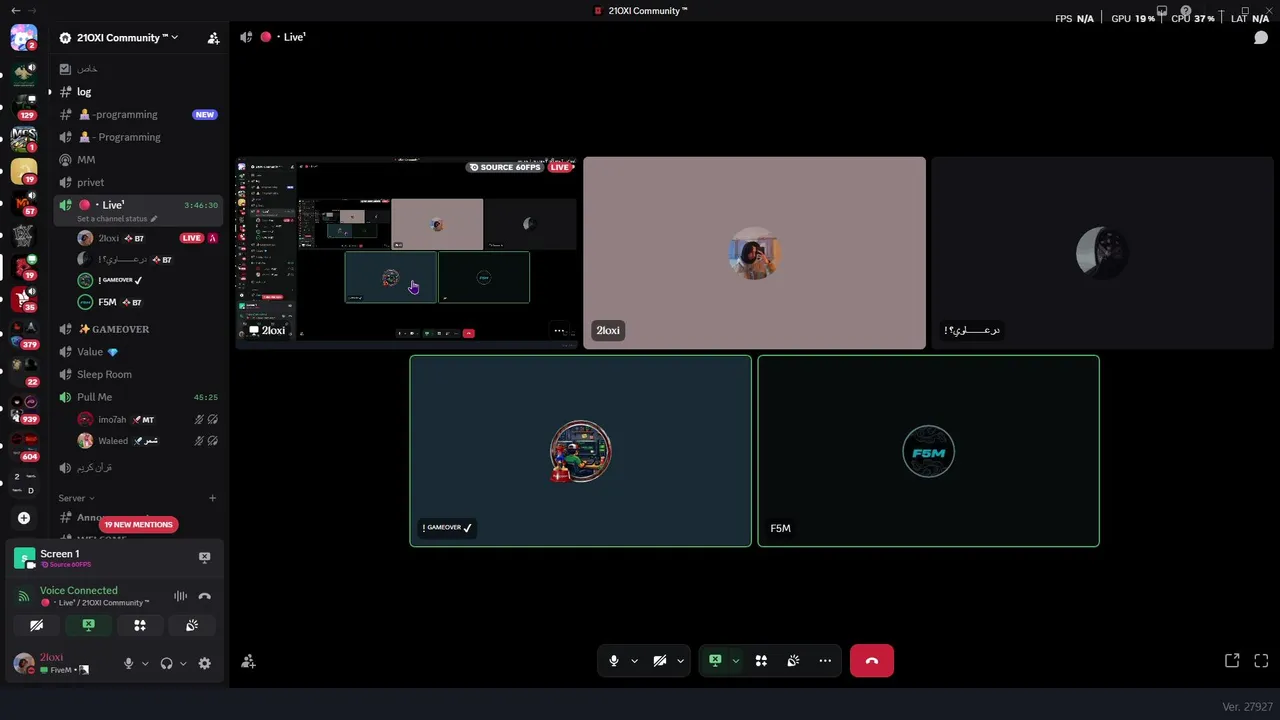Screen dimensions: 1280x720
Task: Mute microphone in the bottom call control bar
Action: pos(614,661)
